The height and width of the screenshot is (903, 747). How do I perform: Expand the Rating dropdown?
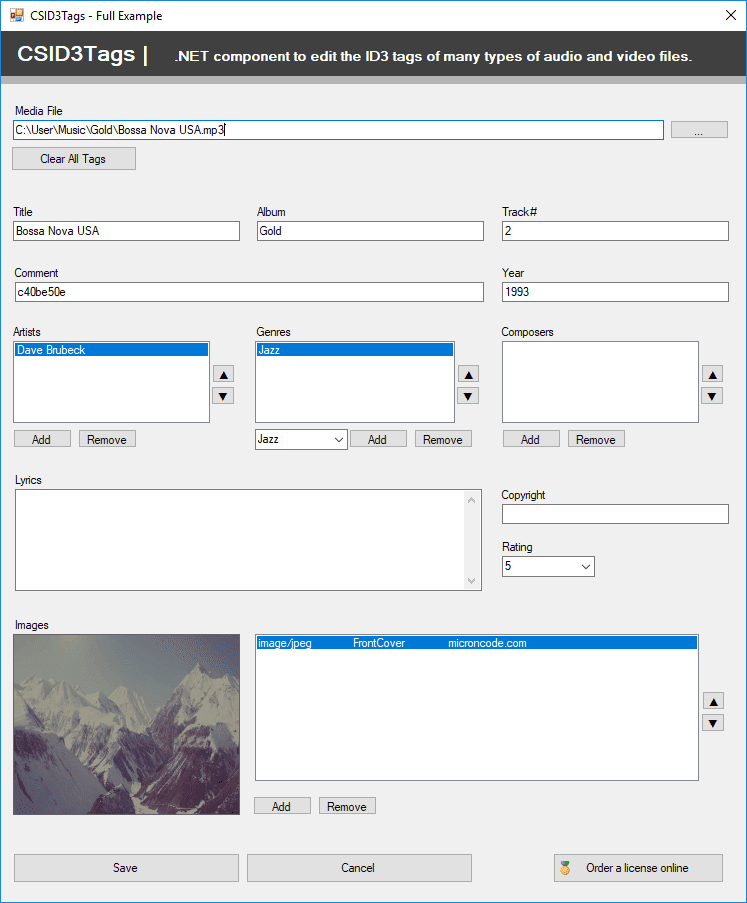(x=585, y=566)
